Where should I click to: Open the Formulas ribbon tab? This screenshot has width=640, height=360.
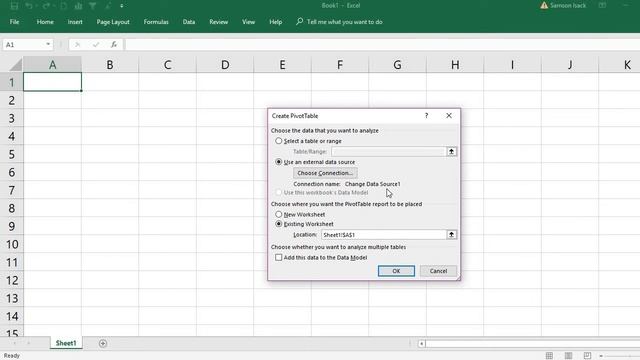156,22
